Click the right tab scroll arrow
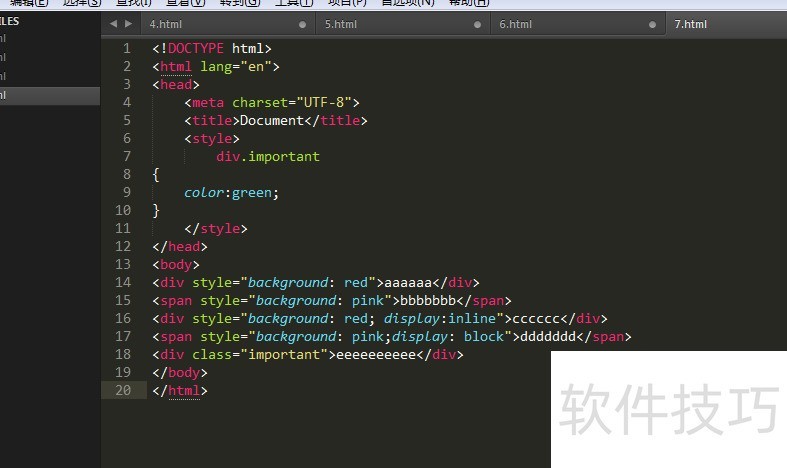This screenshot has width=787, height=468. (128, 24)
